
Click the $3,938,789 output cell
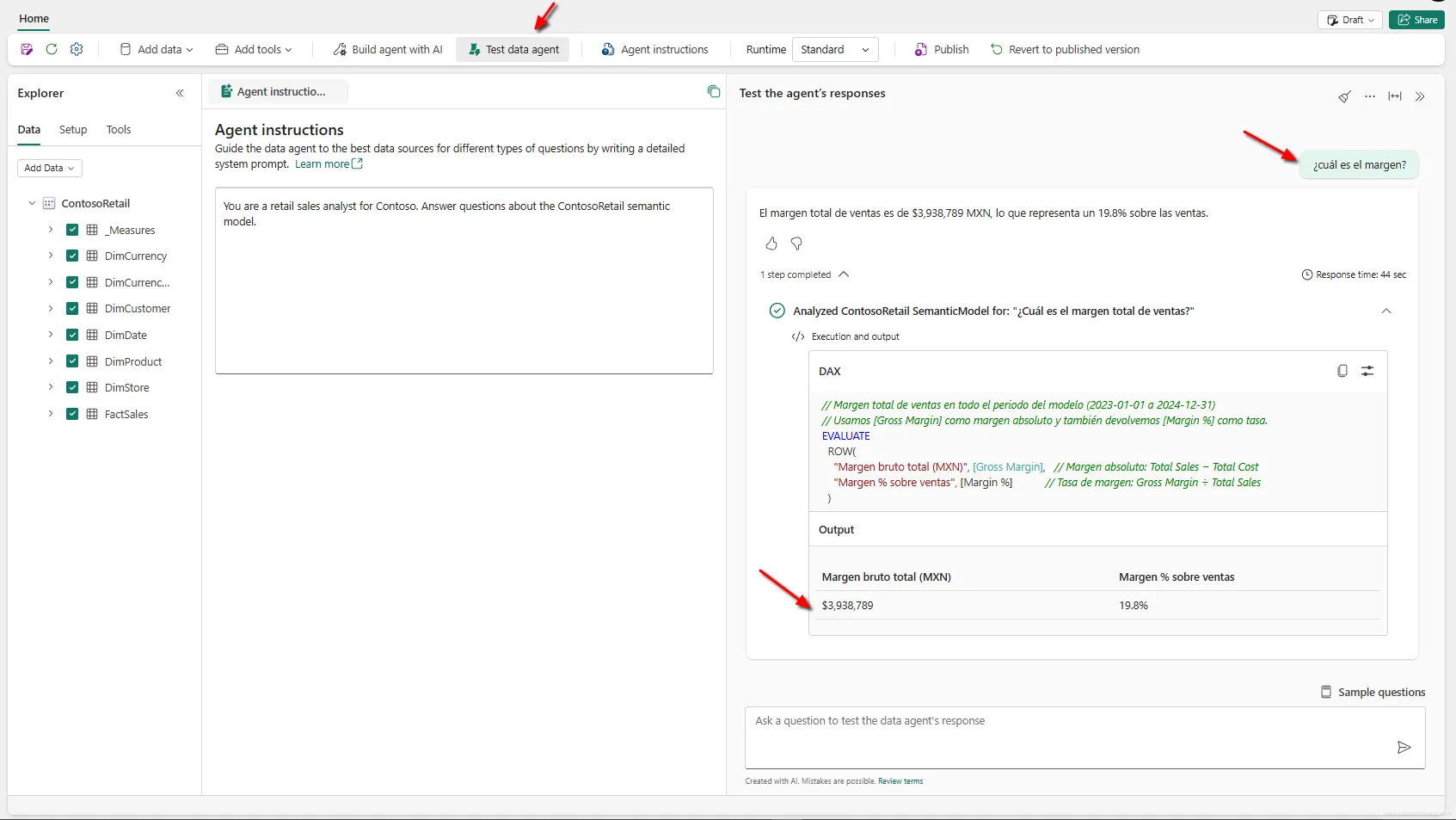(x=847, y=606)
